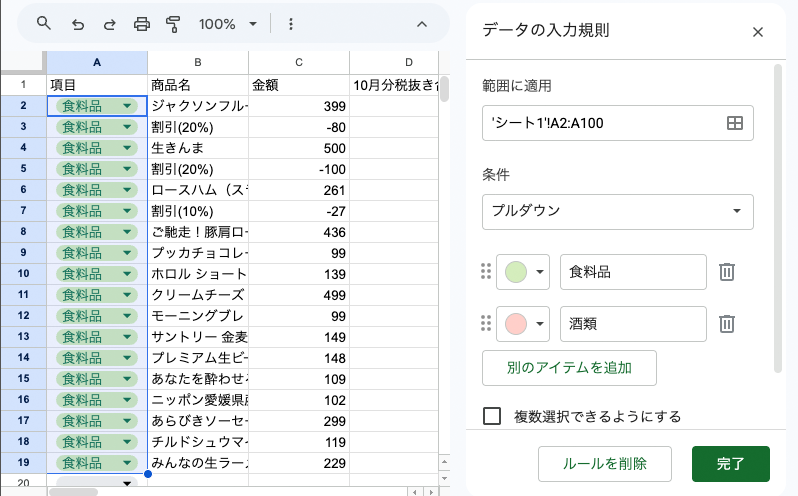This screenshot has width=798, height=496.
Task: Select the amount cell 399
Action: coord(299,106)
